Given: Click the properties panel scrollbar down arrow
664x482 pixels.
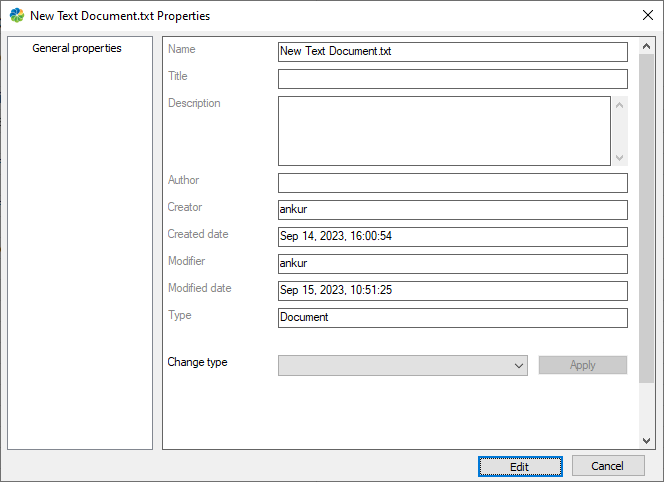Looking at the screenshot, I should click(x=648, y=440).
